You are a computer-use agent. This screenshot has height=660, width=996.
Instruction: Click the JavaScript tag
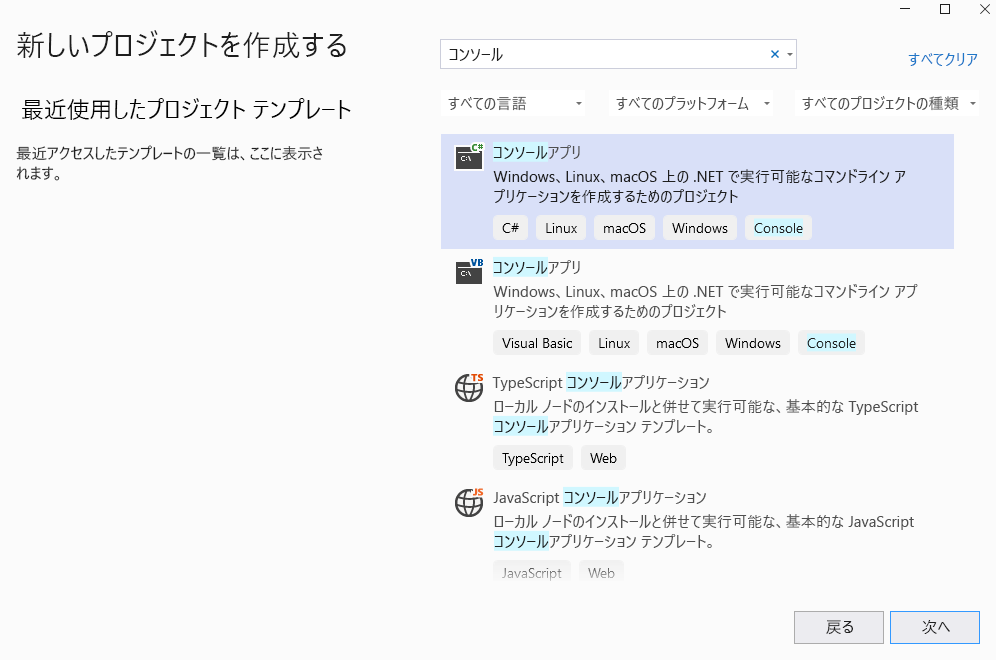tap(532, 572)
